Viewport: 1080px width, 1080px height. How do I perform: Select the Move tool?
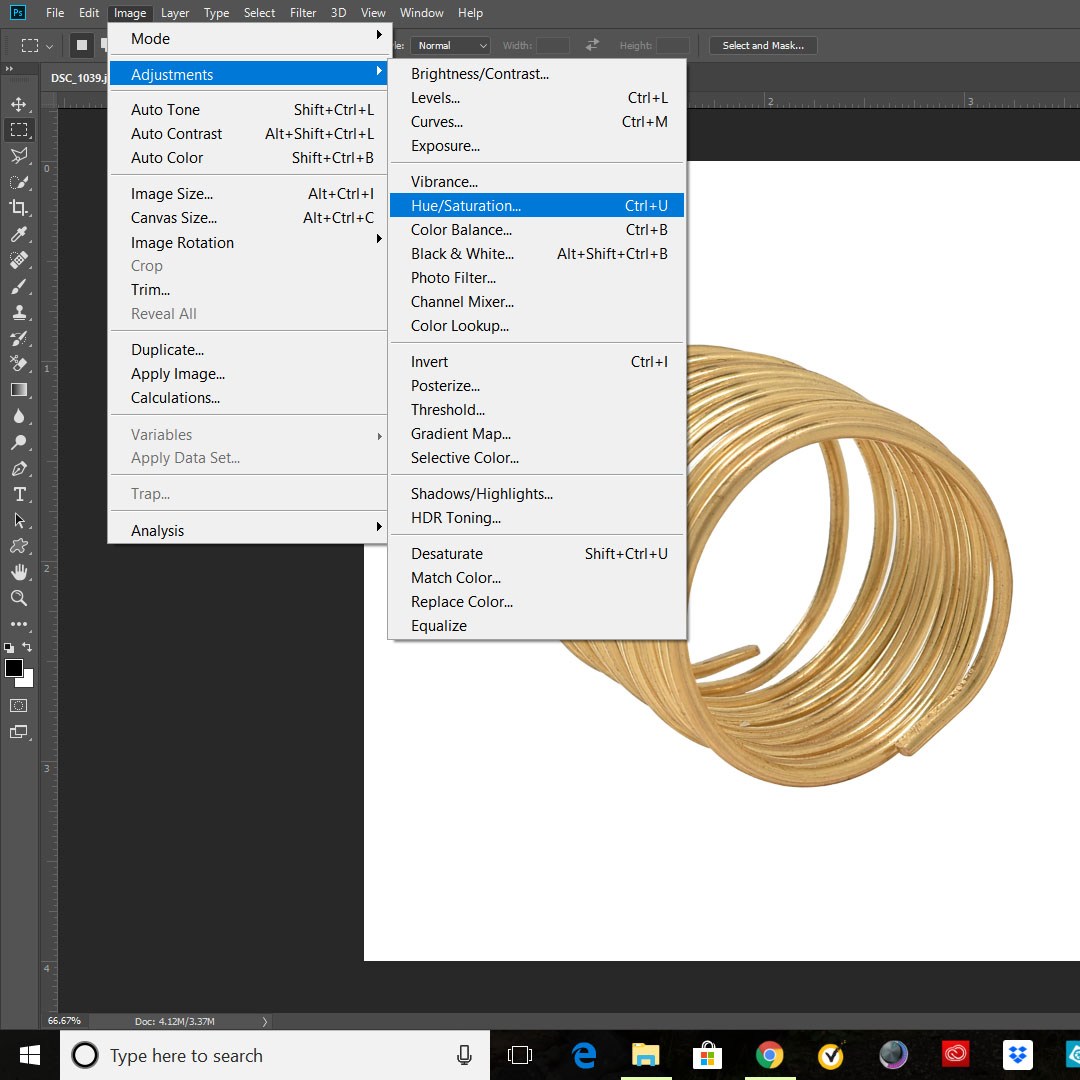pyautogui.click(x=18, y=104)
